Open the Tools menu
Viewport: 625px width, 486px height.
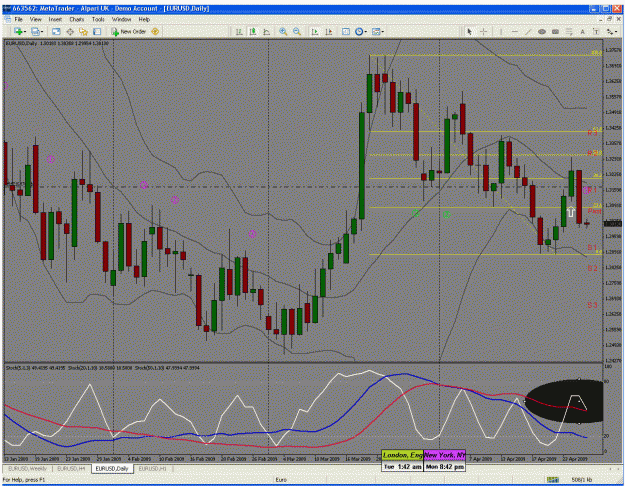[x=98, y=19]
